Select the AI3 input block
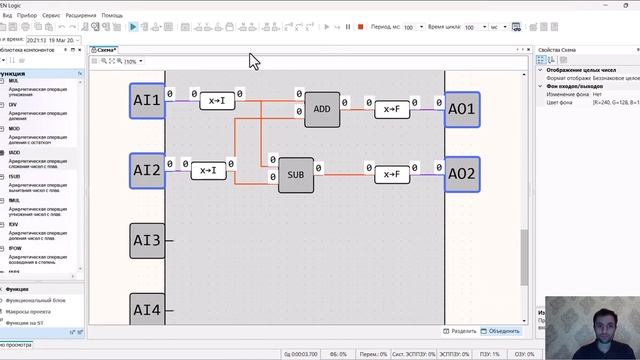This screenshot has height=360, width=640. [147, 241]
